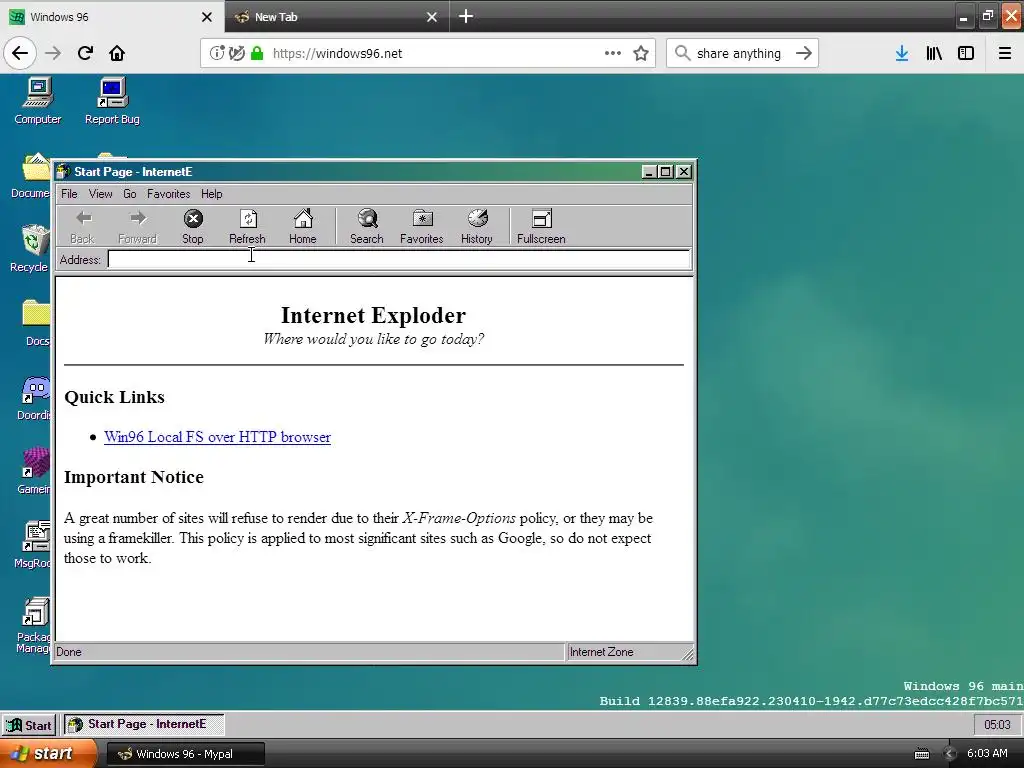Click Windows 96 - Mypal taskbar item

[x=185, y=754]
